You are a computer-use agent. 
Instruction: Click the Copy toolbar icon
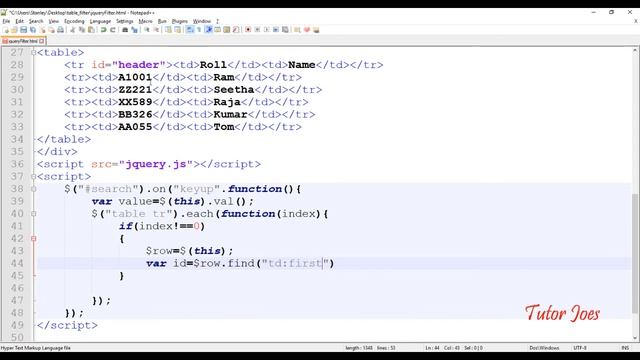pyautogui.click(x=82, y=30)
